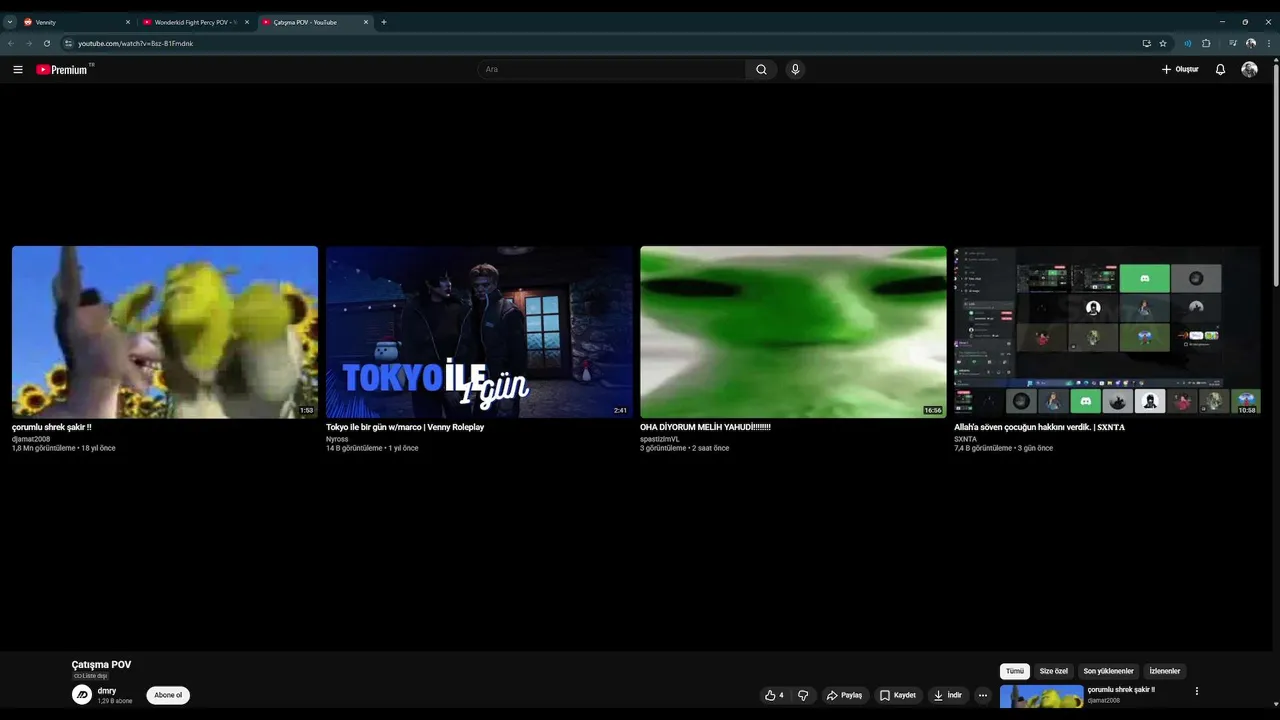The image size is (1280, 720).
Task: Open the tab audio indicator icon
Action: pos(1188,44)
